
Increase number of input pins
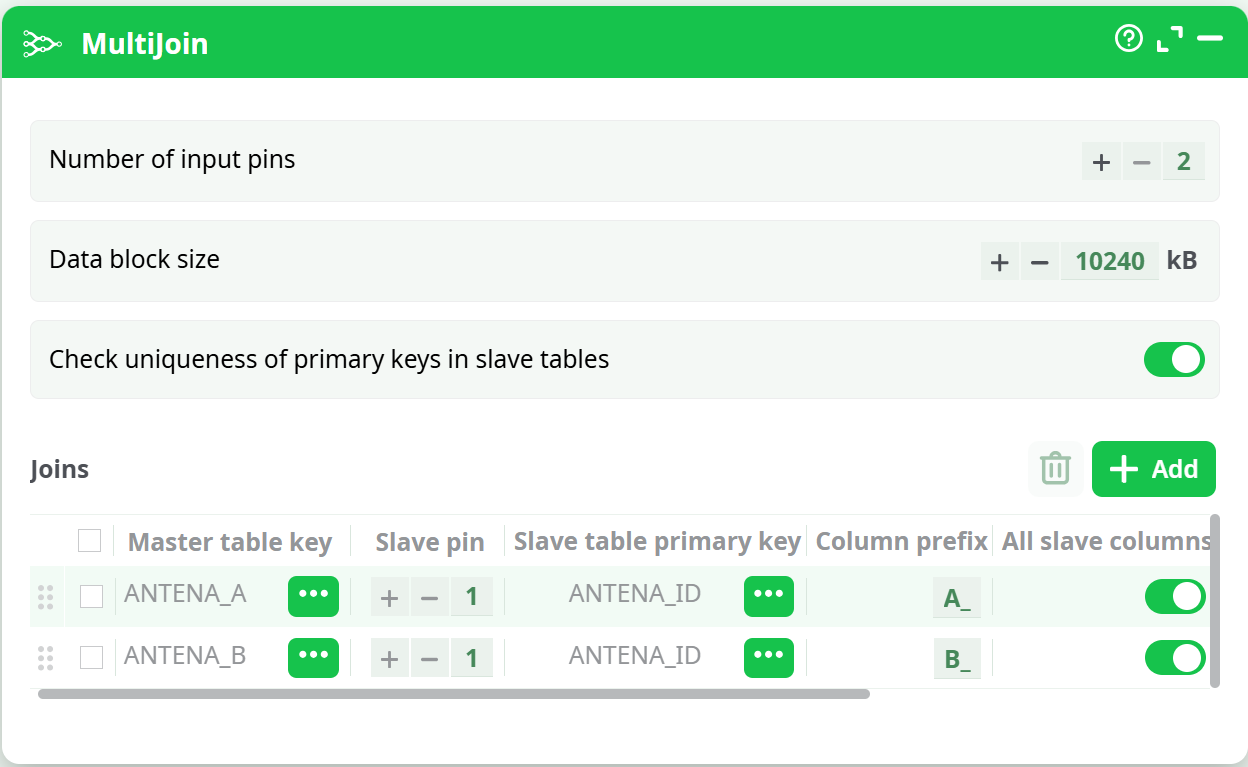pyautogui.click(x=1101, y=162)
